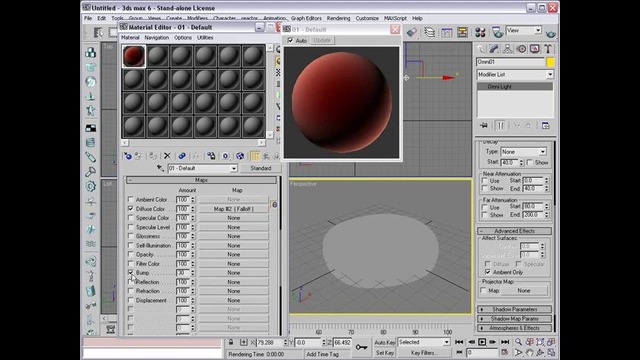Uncheck Auto in the 01 - Default preview window
Image resolution: width=640 pixels, height=360 pixels.
click(x=290, y=40)
